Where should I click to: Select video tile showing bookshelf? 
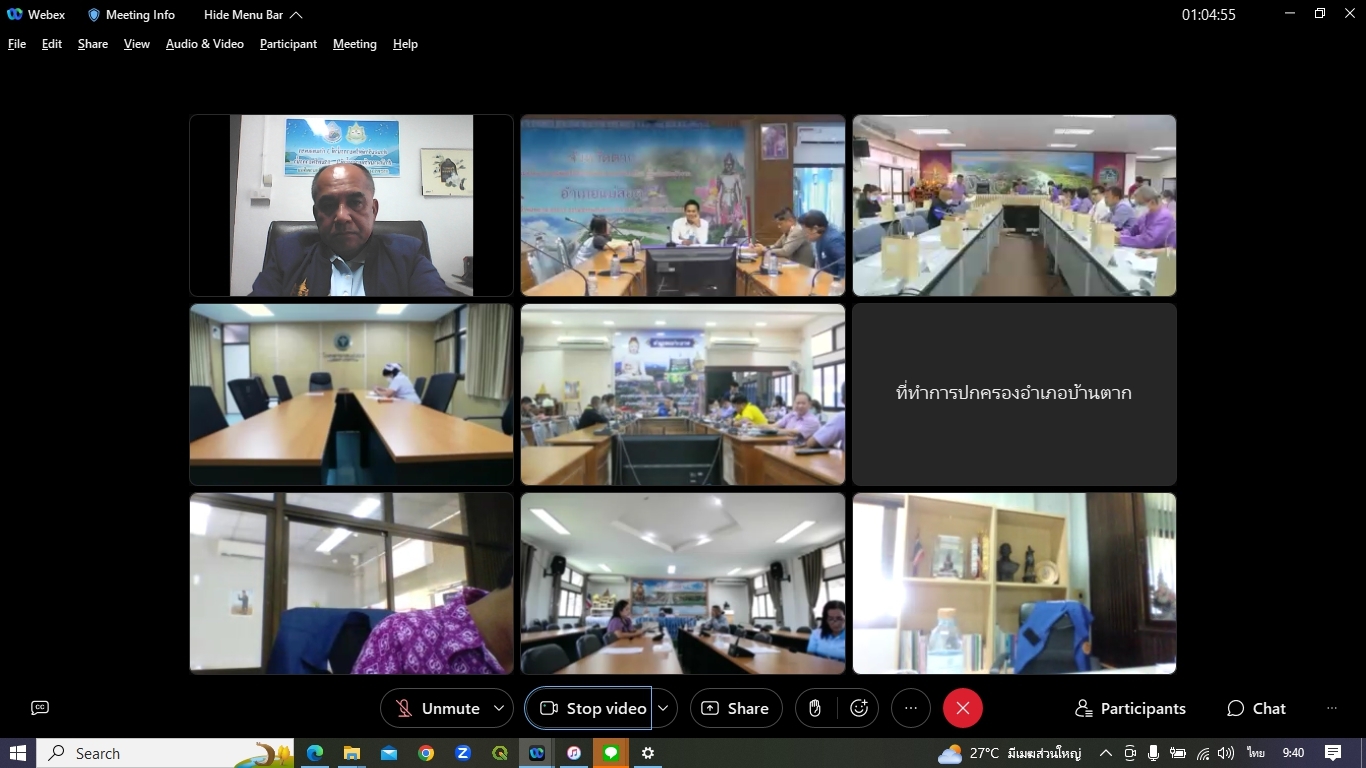(1014, 583)
